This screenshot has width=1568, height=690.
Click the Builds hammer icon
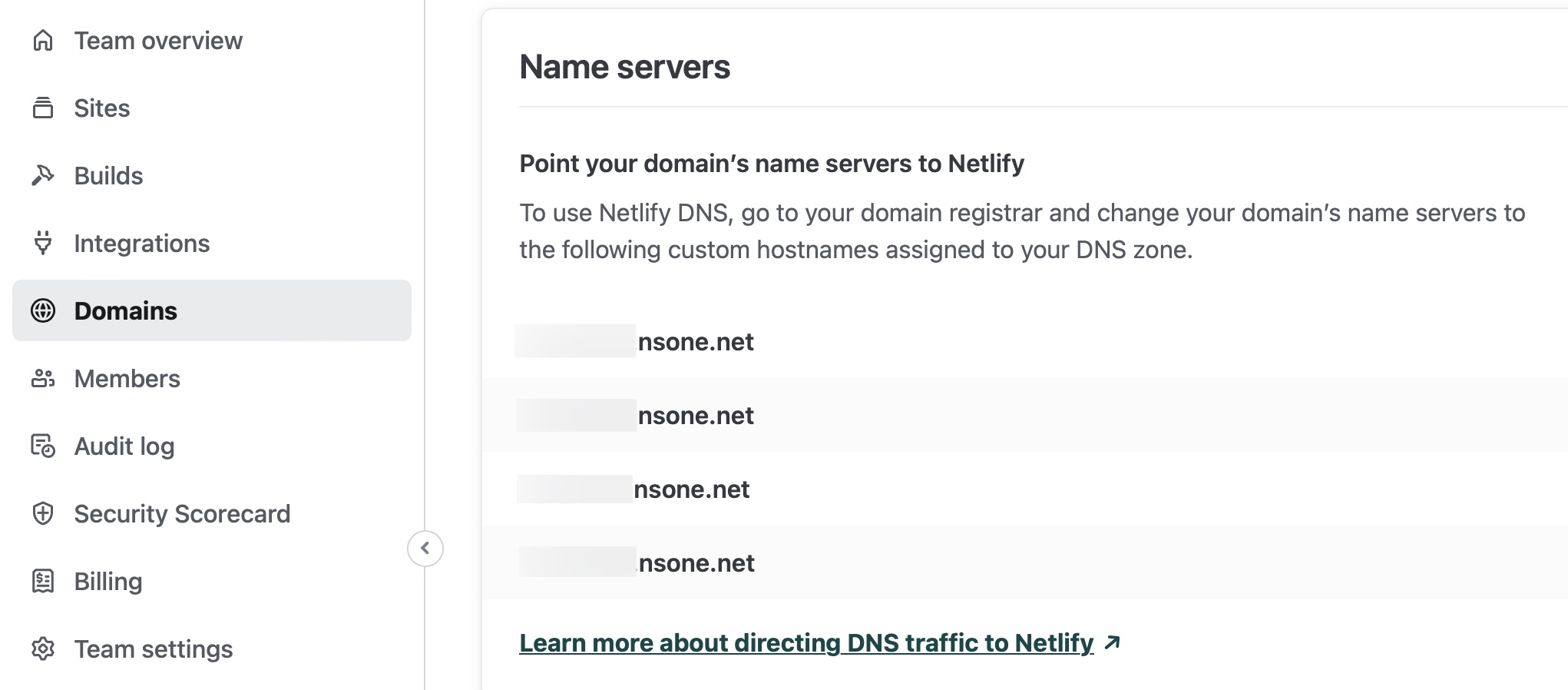tap(43, 176)
